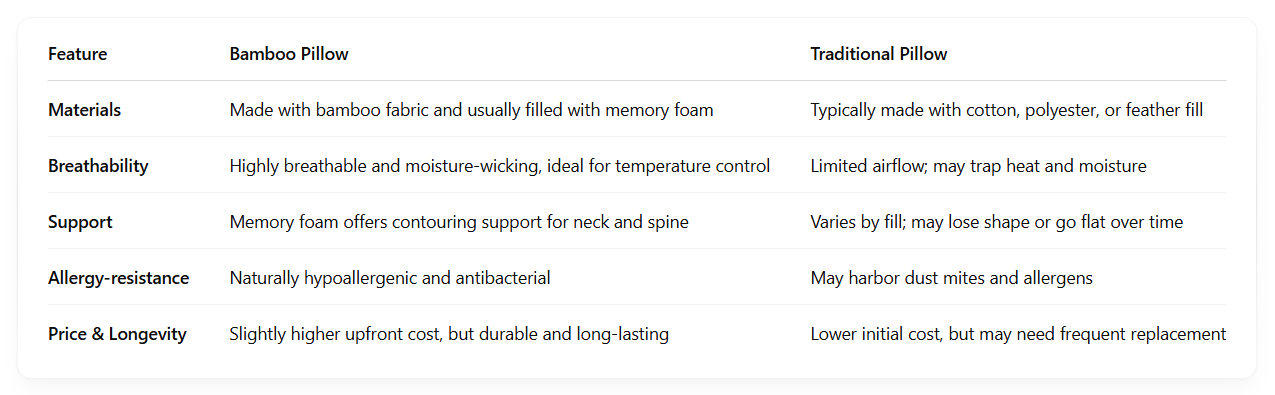Click the Breathability row label

click(98, 166)
